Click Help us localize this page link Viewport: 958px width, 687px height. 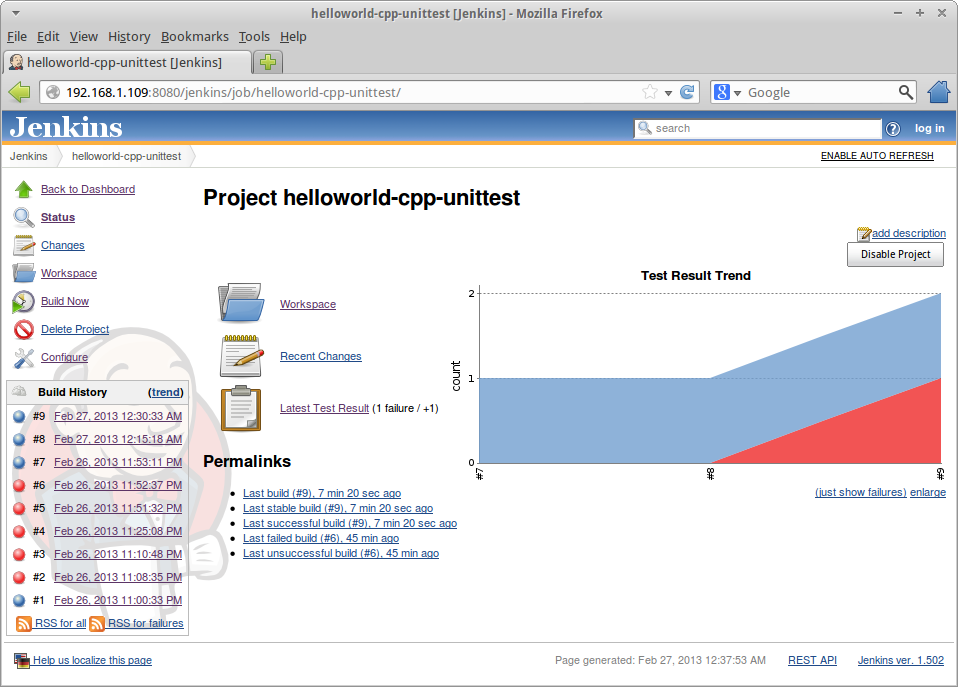(x=92, y=661)
